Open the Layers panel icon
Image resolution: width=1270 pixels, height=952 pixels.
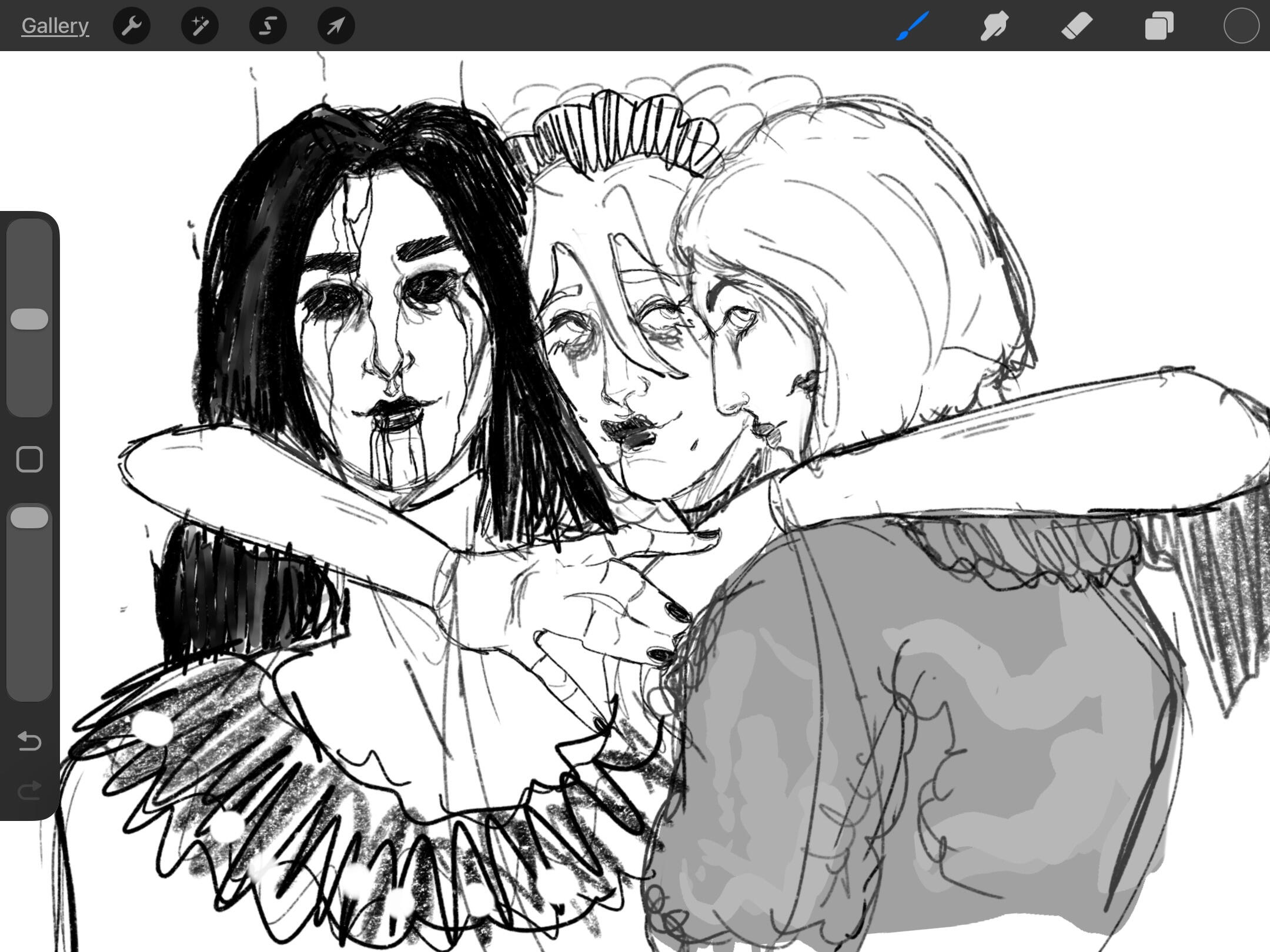pyautogui.click(x=1159, y=26)
